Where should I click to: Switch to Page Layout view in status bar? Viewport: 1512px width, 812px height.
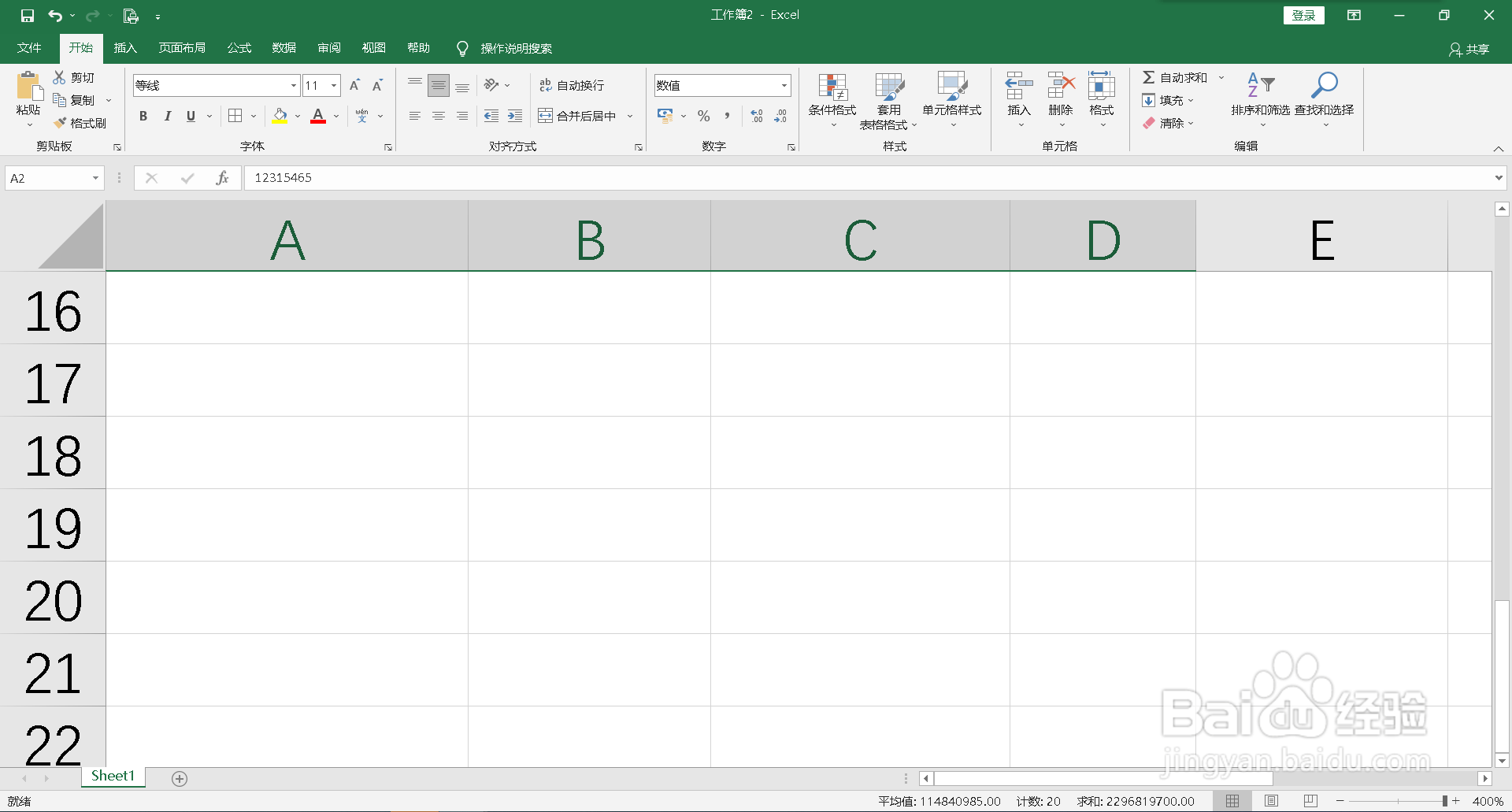(1272, 801)
